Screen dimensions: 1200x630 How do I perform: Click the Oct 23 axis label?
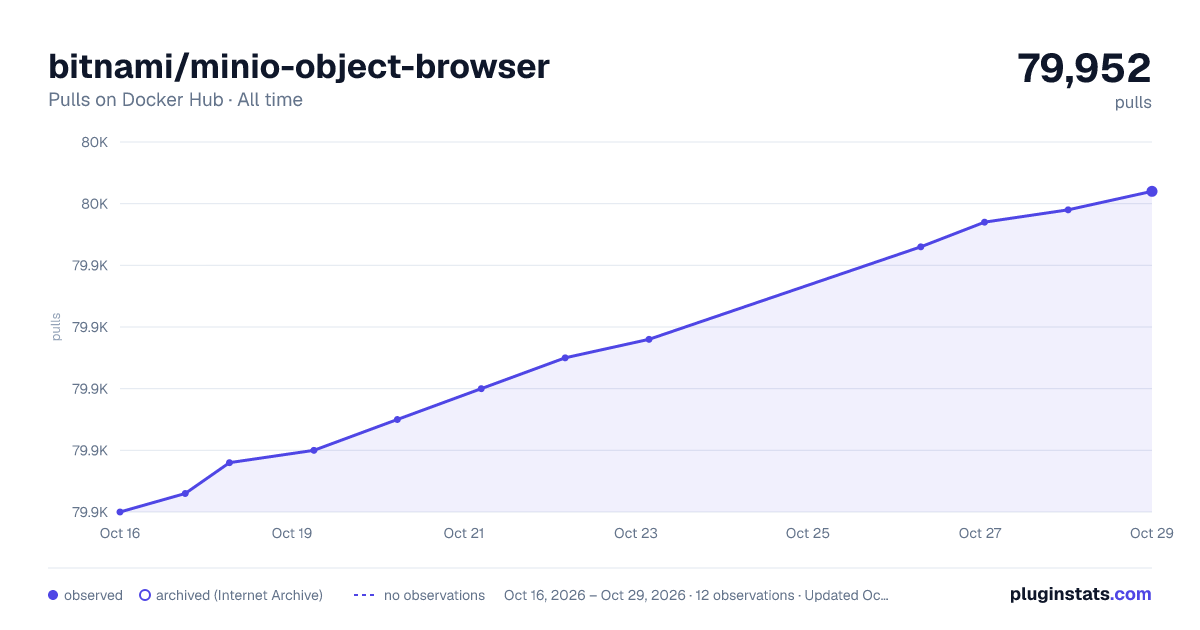point(636,533)
